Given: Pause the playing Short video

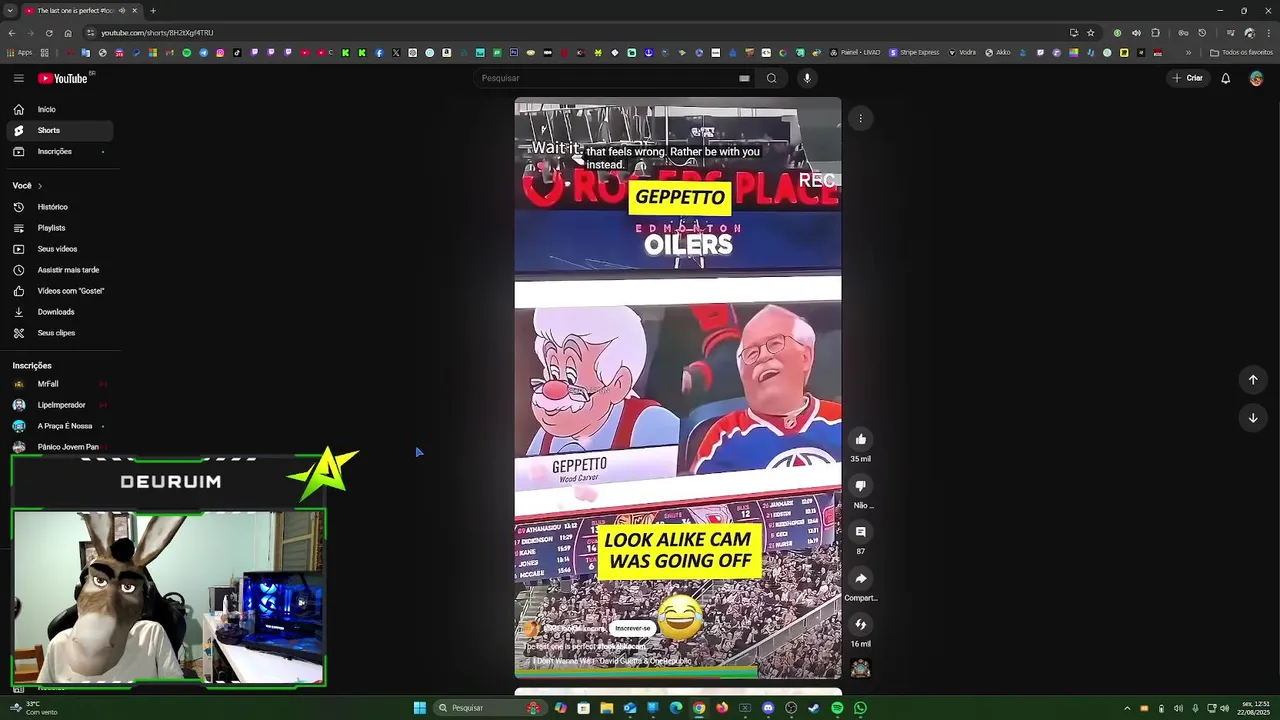Looking at the screenshot, I should tap(678, 390).
